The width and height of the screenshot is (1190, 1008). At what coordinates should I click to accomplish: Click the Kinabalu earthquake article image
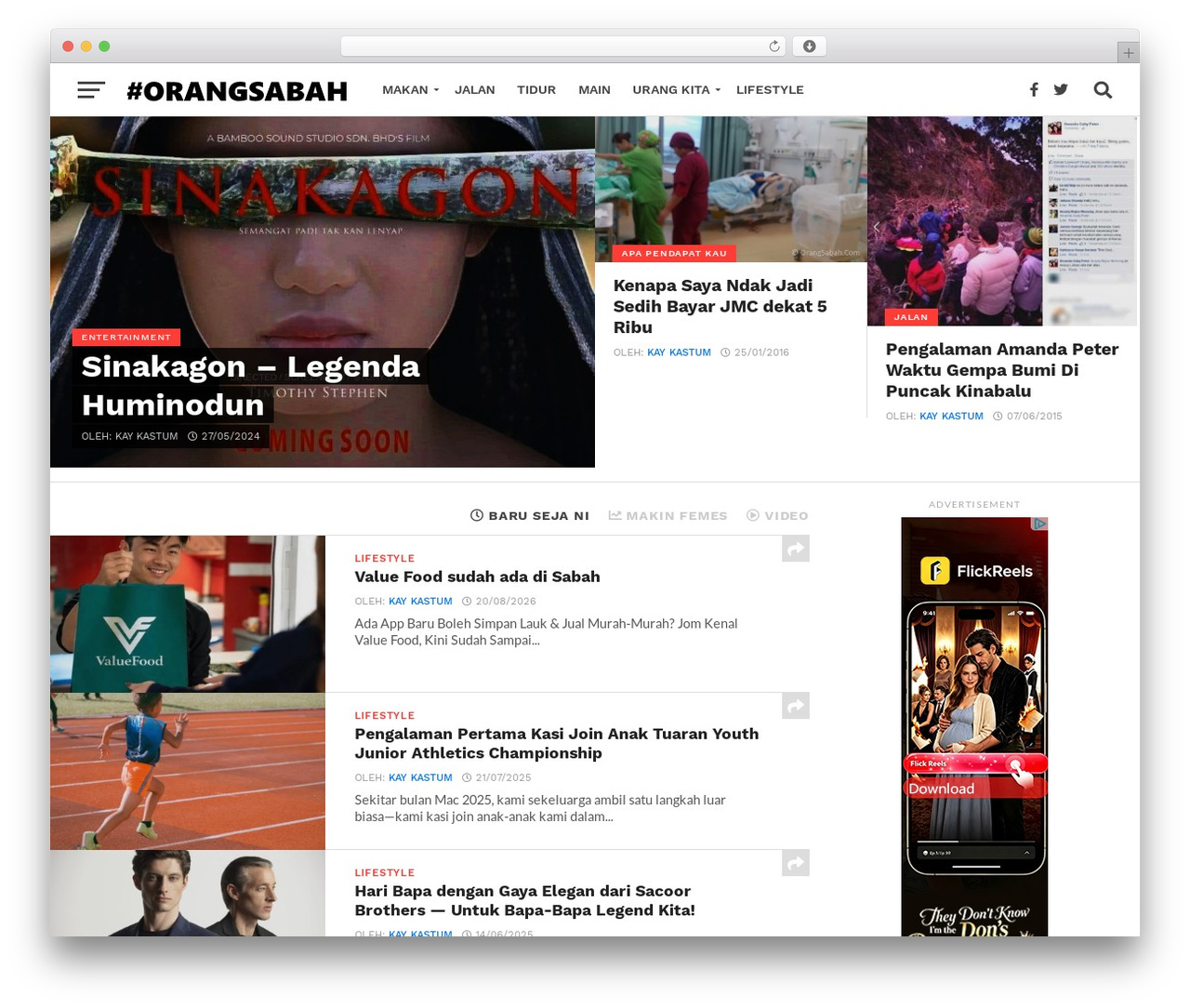1002,221
